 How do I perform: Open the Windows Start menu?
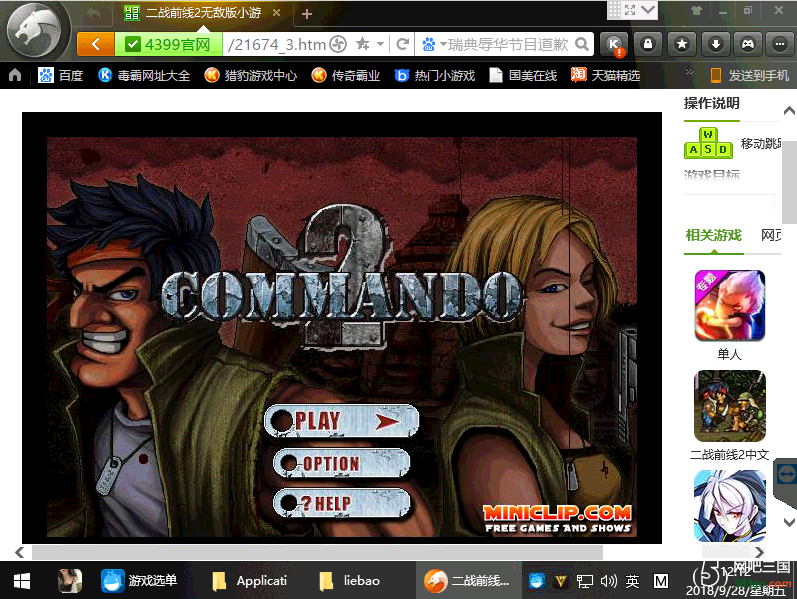[x=22, y=581]
